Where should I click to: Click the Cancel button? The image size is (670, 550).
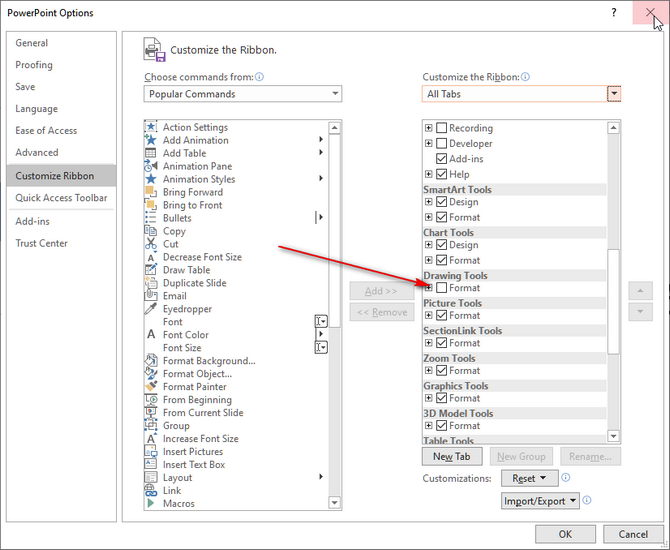[x=633, y=534]
